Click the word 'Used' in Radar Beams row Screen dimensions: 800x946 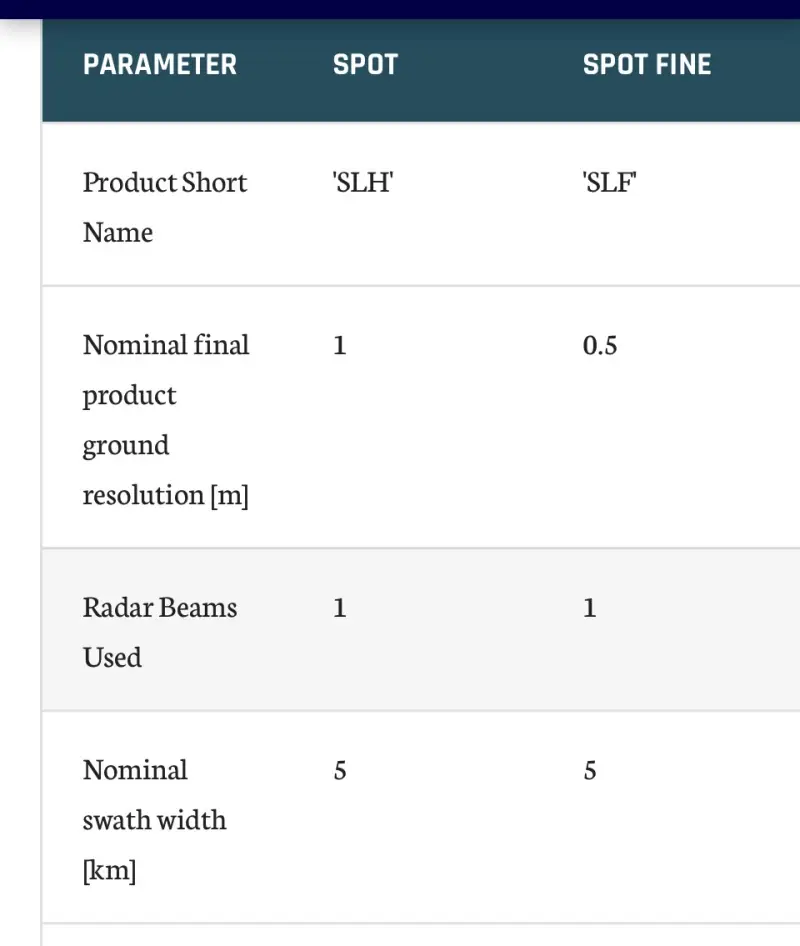pos(112,658)
